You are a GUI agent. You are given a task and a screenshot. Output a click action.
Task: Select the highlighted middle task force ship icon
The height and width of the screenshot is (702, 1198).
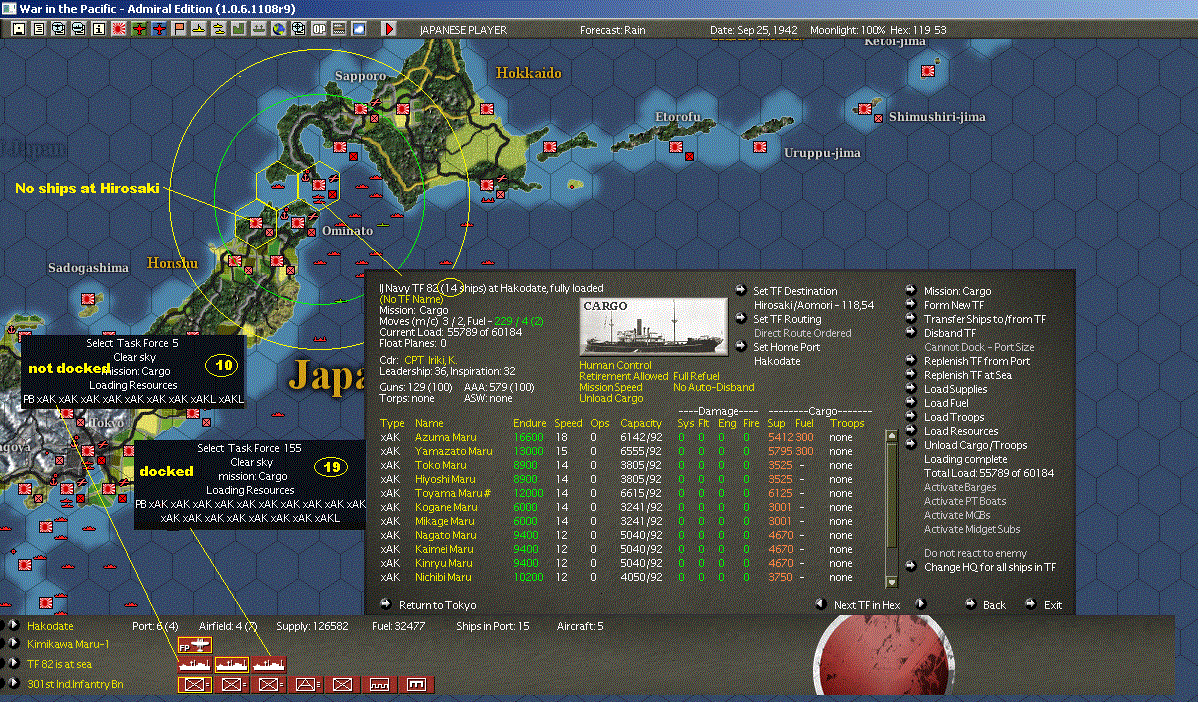232,665
